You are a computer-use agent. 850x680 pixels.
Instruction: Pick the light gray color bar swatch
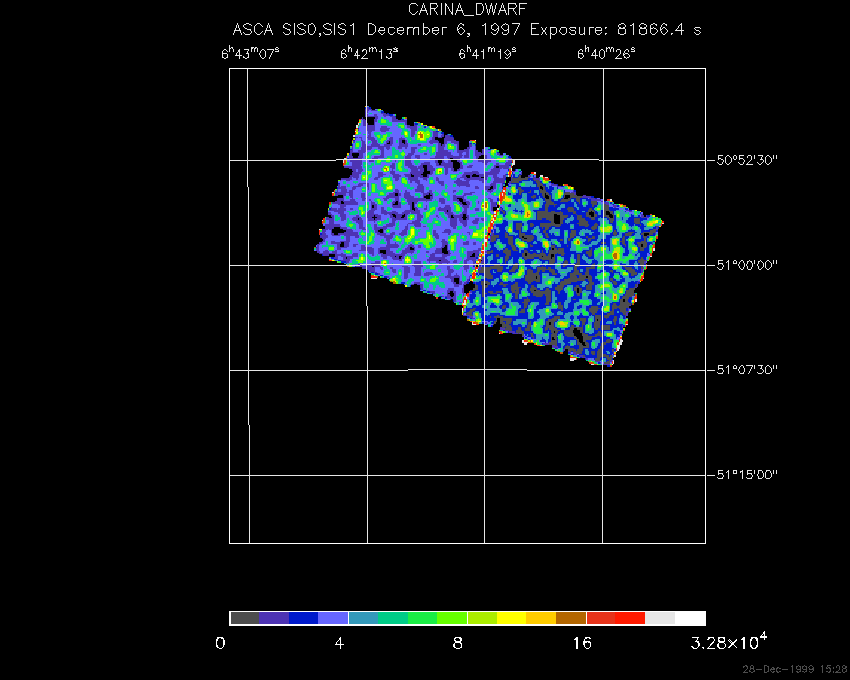pos(660,618)
